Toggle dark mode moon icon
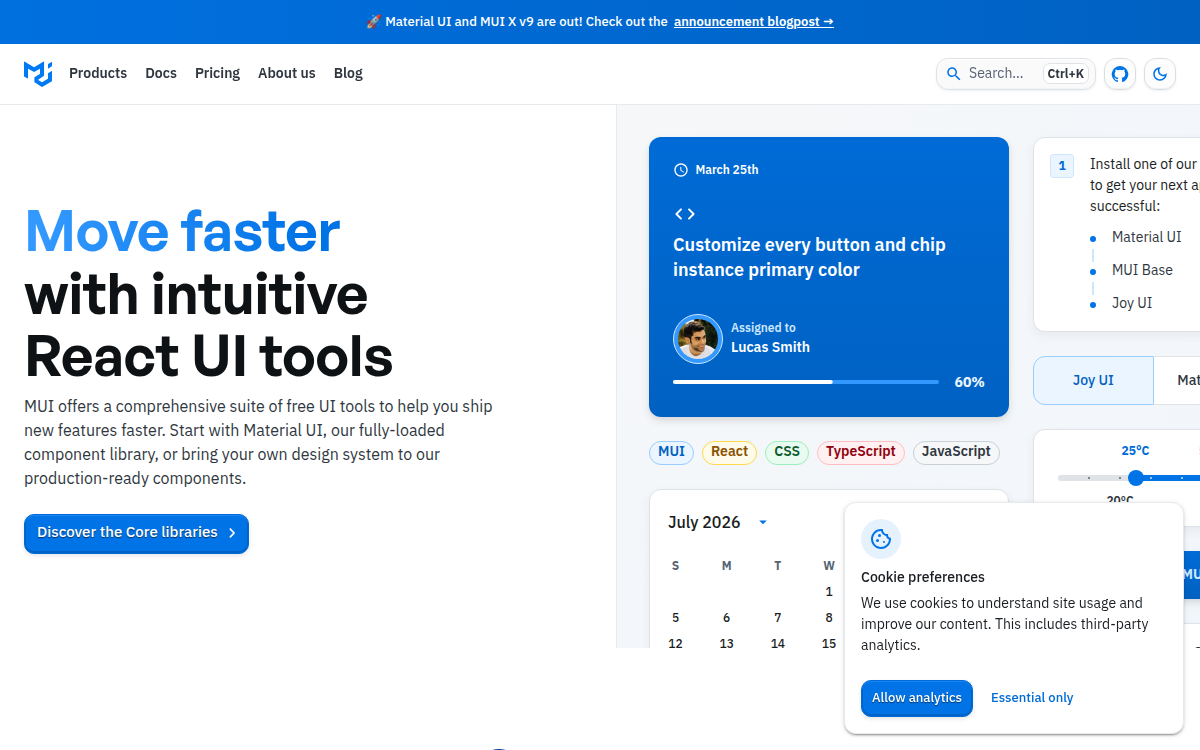Screen dimensions: 1200x750 1160,74
